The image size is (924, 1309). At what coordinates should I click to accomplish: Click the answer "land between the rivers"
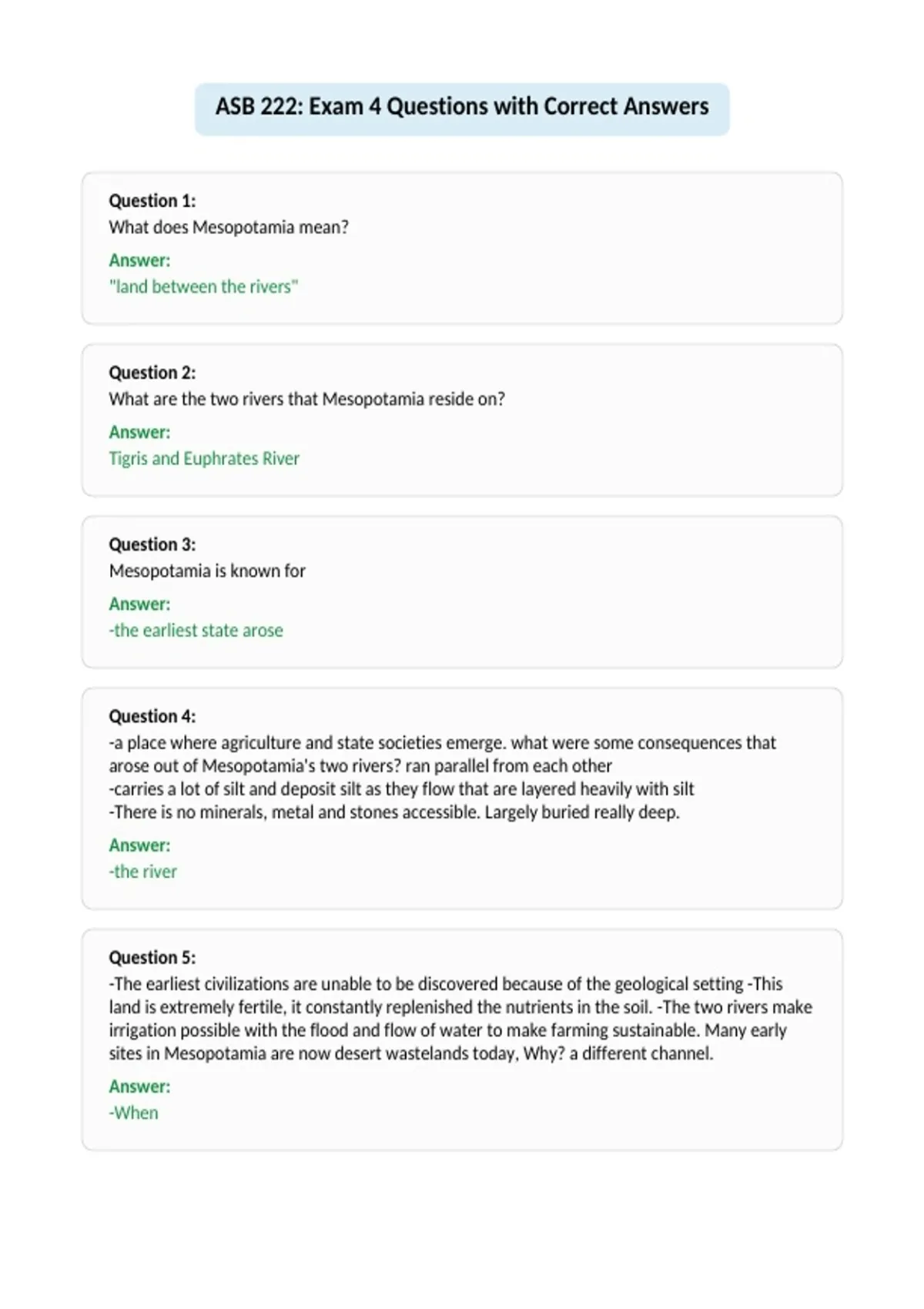203,286
